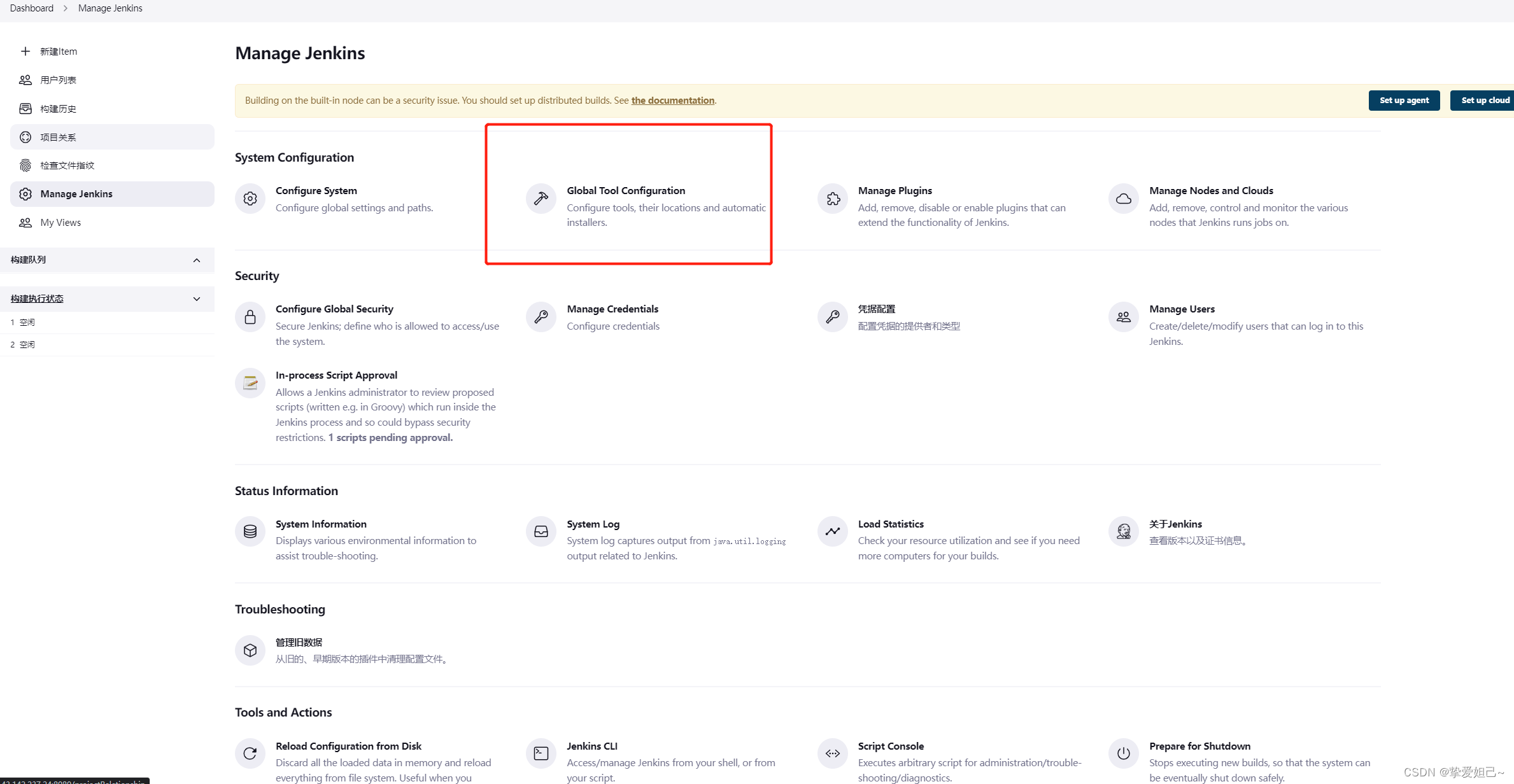Open the documentation link in the warning banner

tap(672, 101)
